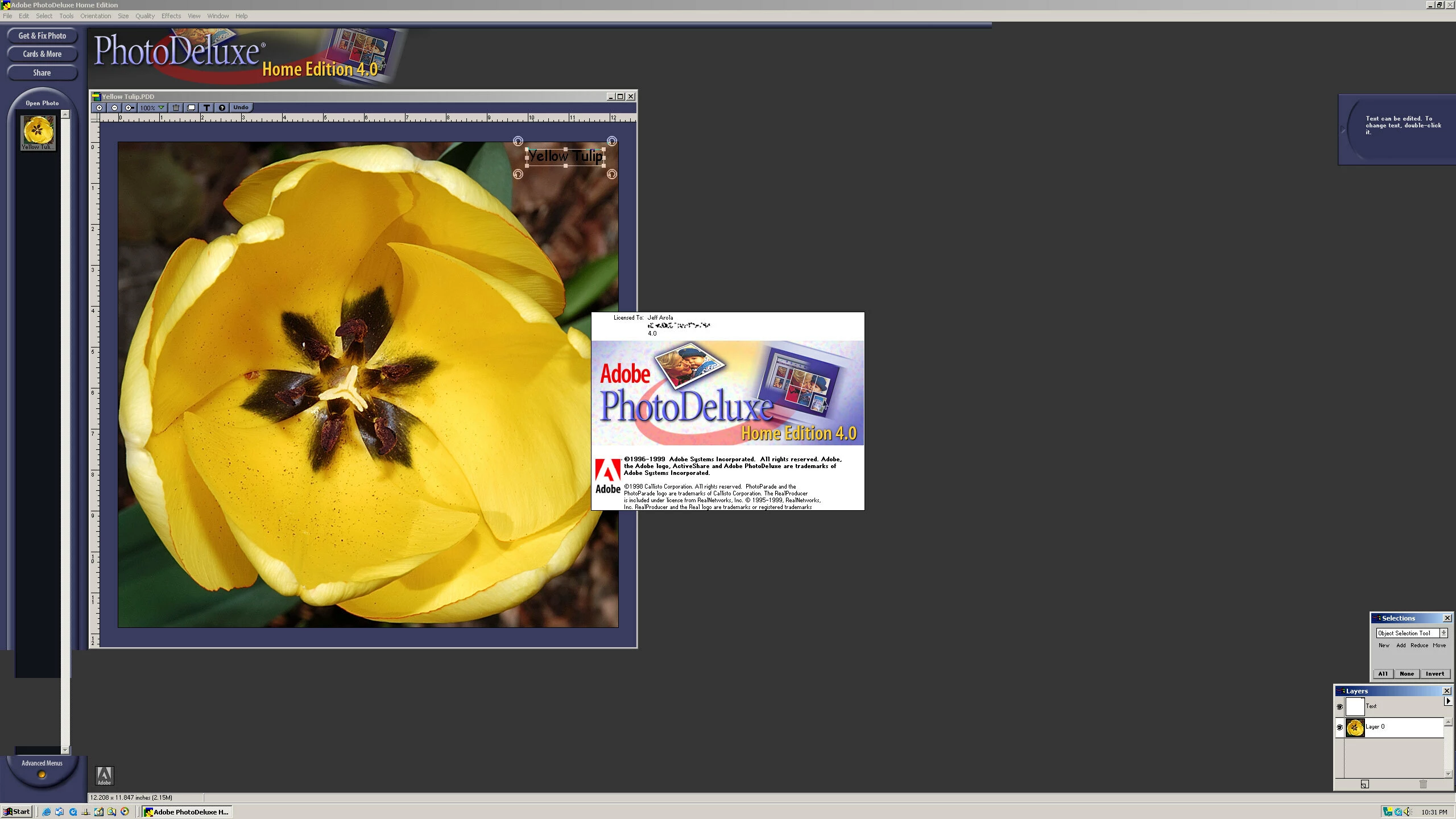Image resolution: width=1456 pixels, height=819 pixels.
Task: Launch Outlook Express from quick launch
Action: [x=60, y=812]
